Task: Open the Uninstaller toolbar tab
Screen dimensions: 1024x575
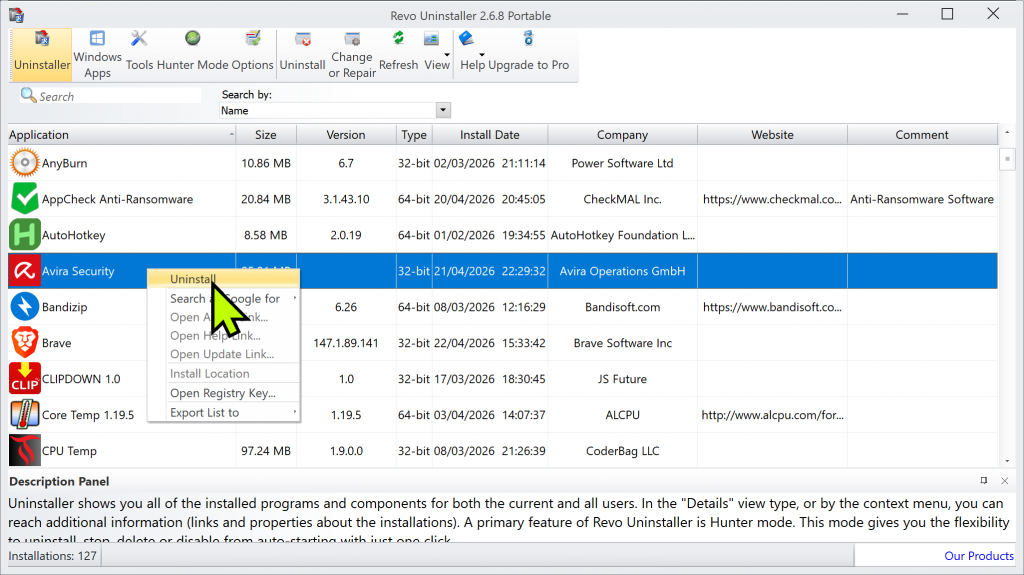Action: coord(42,54)
